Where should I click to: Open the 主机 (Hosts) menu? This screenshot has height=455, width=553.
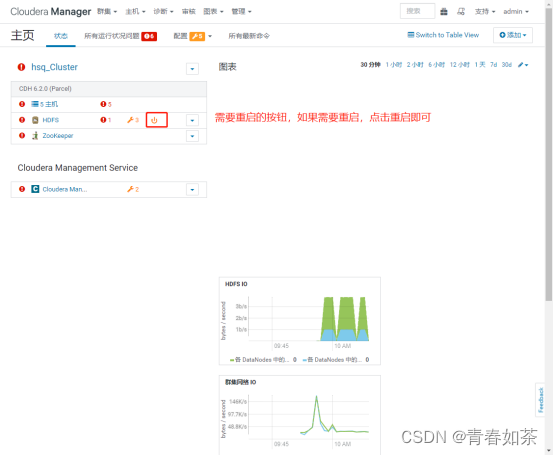coord(135,12)
